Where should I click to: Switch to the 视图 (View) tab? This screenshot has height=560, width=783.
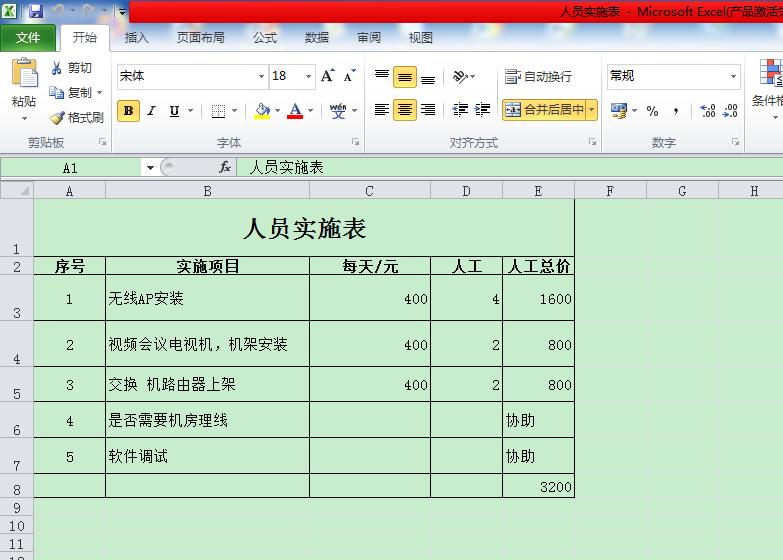pos(420,38)
